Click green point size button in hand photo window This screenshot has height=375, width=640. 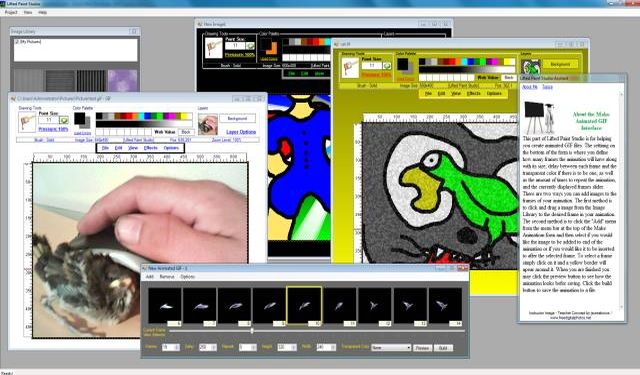pyautogui.click(x=64, y=120)
